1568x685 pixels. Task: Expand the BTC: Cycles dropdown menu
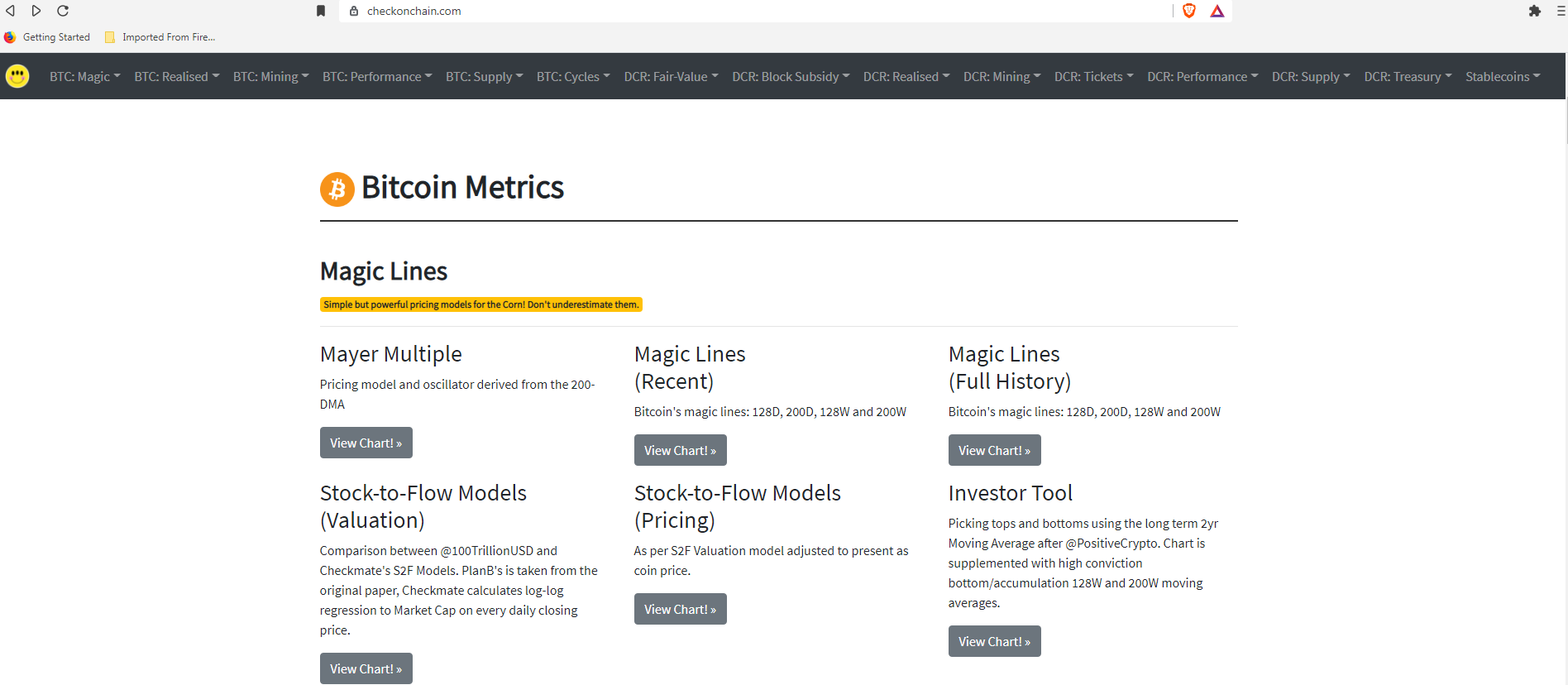[x=573, y=76]
